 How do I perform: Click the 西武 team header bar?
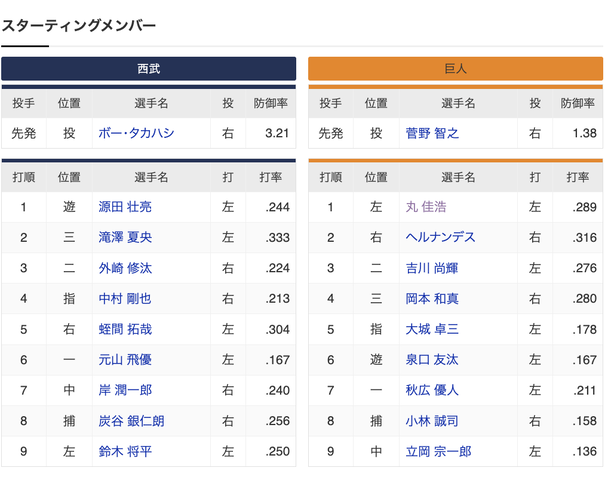(x=149, y=69)
